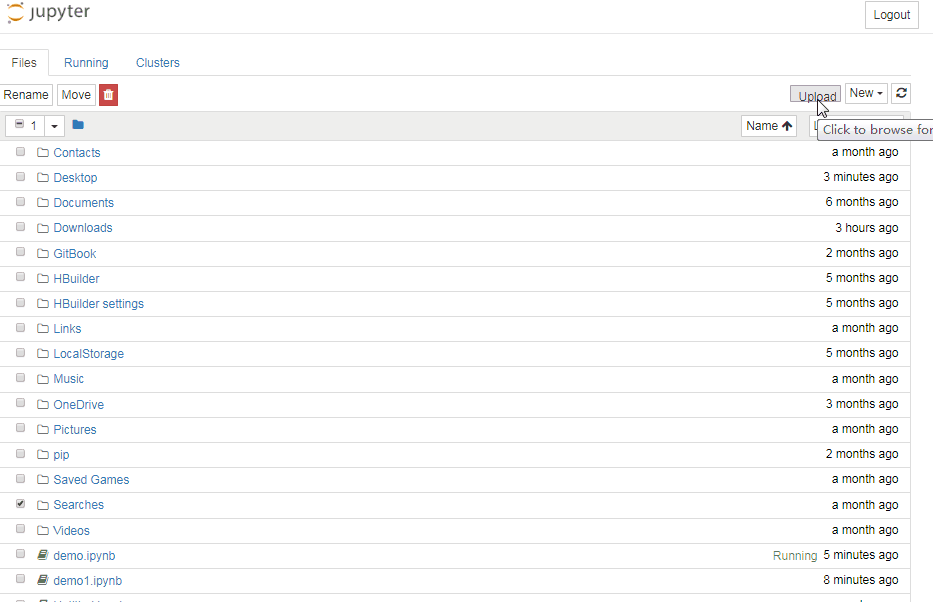The height and width of the screenshot is (602, 933).
Task: Uncheck the checkbox next to Searches
Action: 20,503
